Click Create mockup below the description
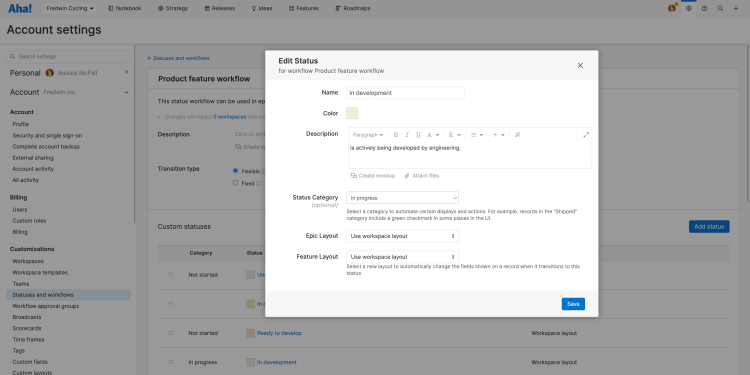This screenshot has width=750, height=375. pos(373,176)
